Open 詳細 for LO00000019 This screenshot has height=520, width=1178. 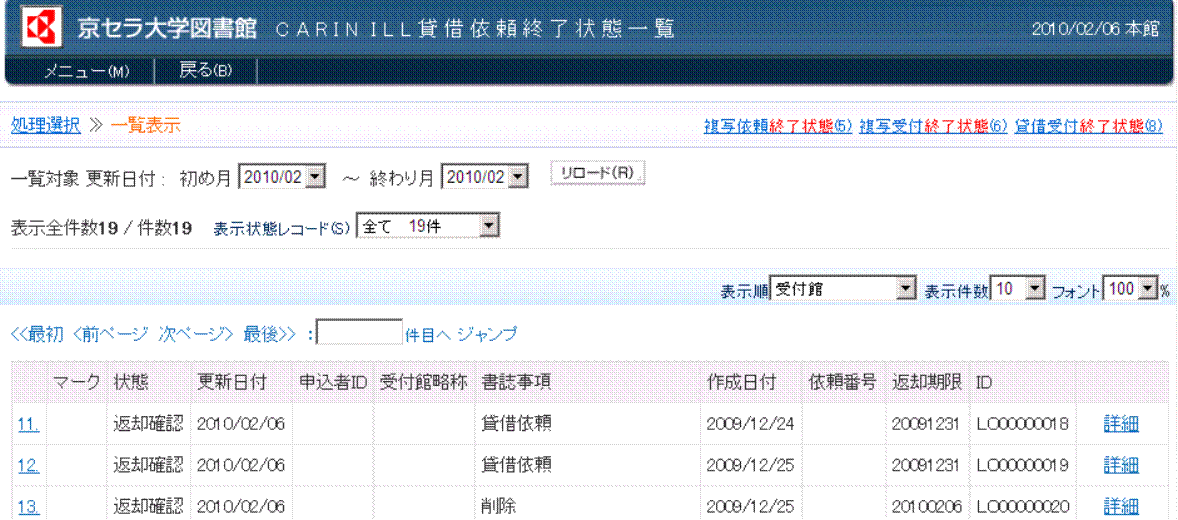point(1121,466)
